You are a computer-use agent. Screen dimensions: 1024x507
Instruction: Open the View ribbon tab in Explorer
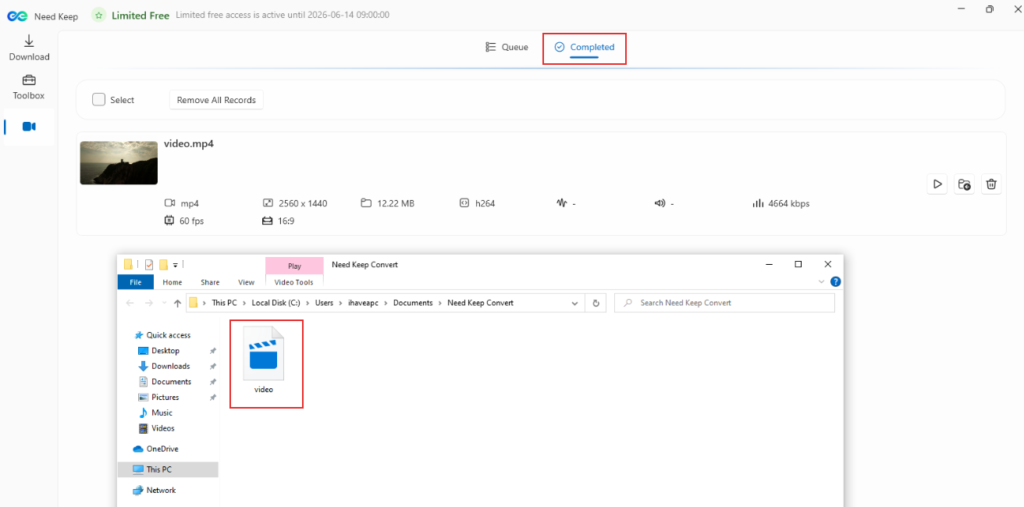246,282
